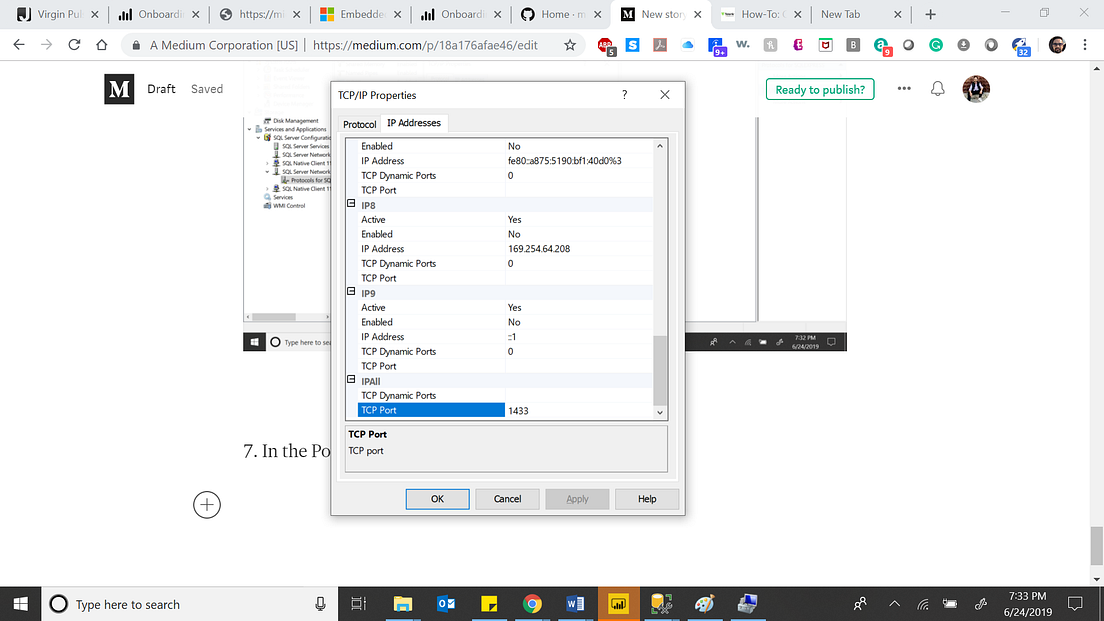Screen dimensions: 1104x621
Task: Open Outlook from the taskbar
Action: pos(446,603)
